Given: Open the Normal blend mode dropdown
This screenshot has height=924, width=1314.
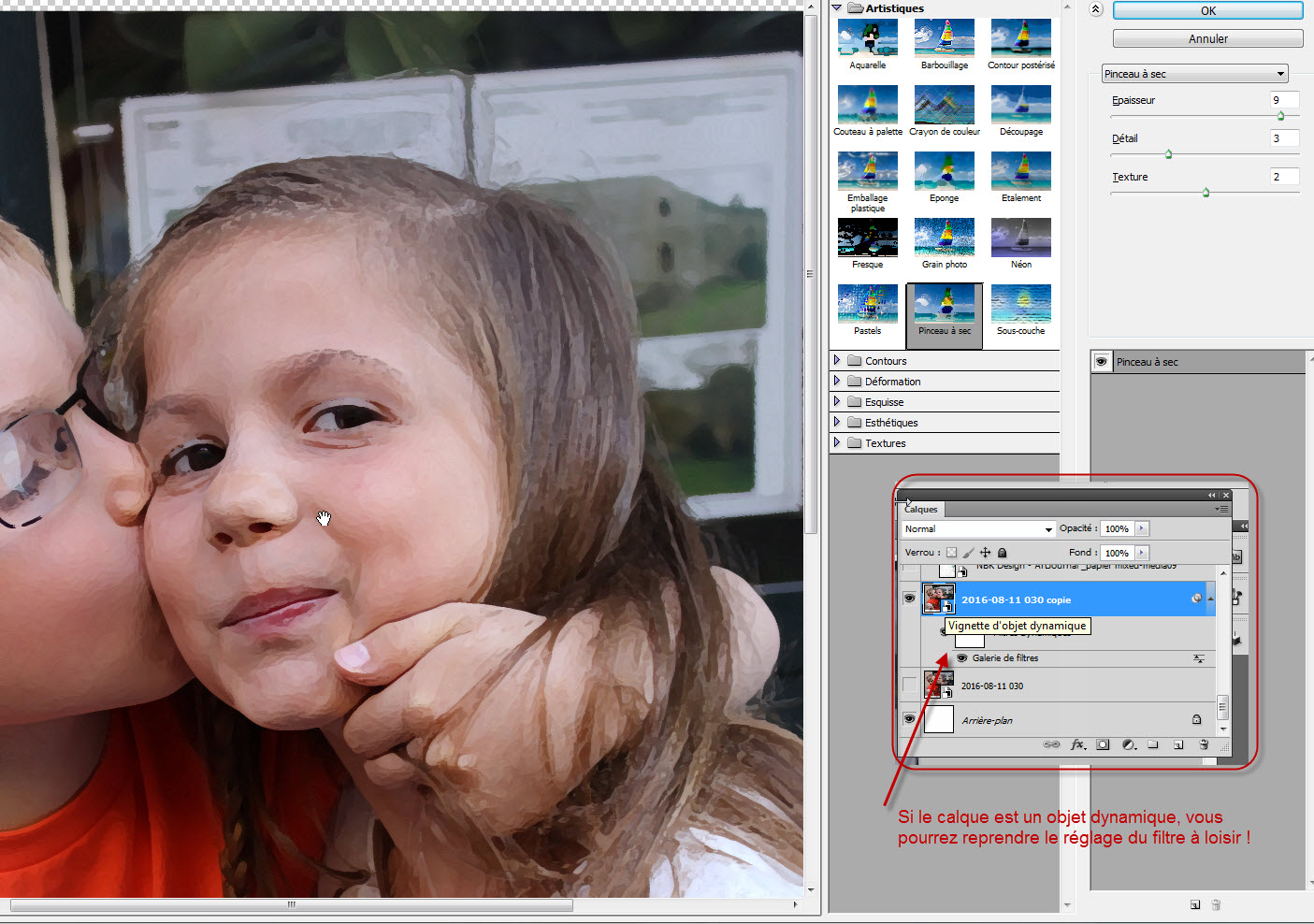Looking at the screenshot, I should tap(978, 528).
